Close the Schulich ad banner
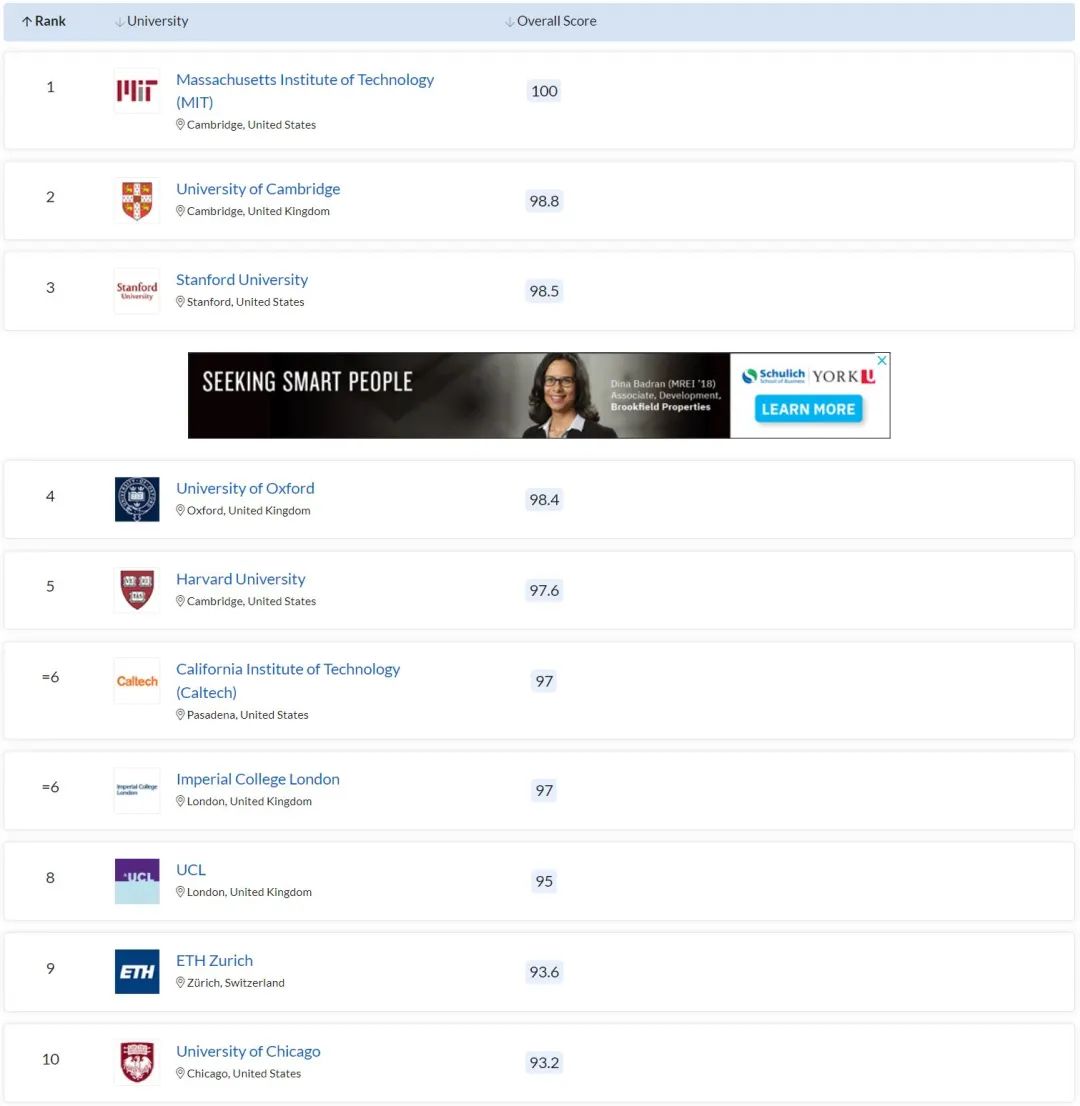 tap(882, 360)
